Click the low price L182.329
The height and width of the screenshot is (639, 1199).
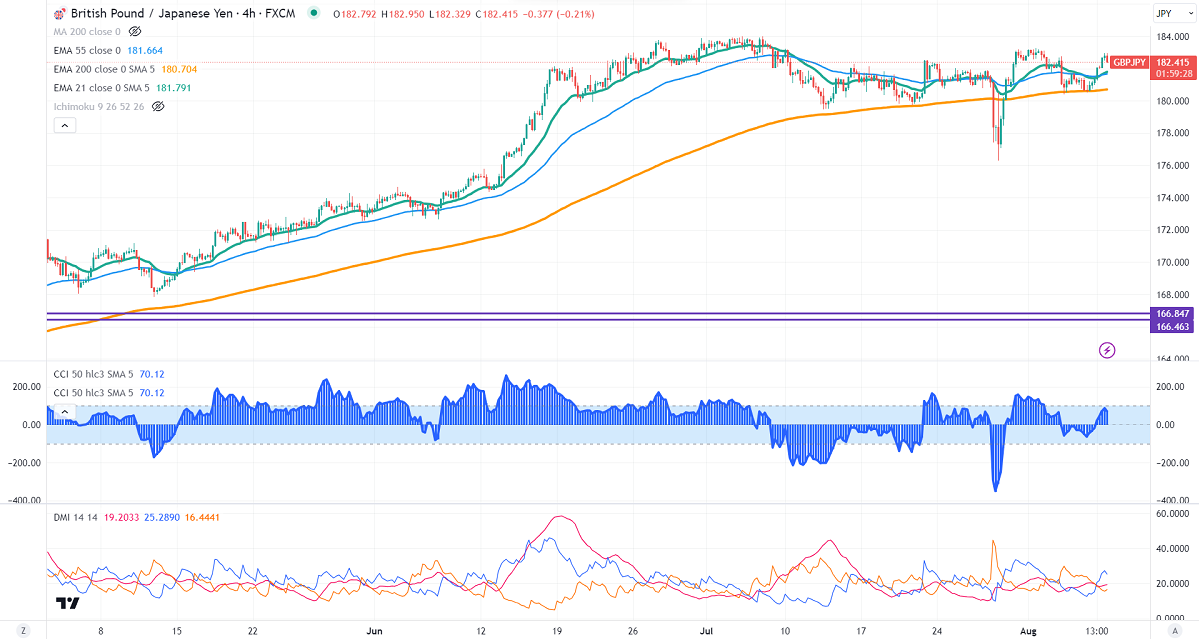pyautogui.click(x=450, y=14)
